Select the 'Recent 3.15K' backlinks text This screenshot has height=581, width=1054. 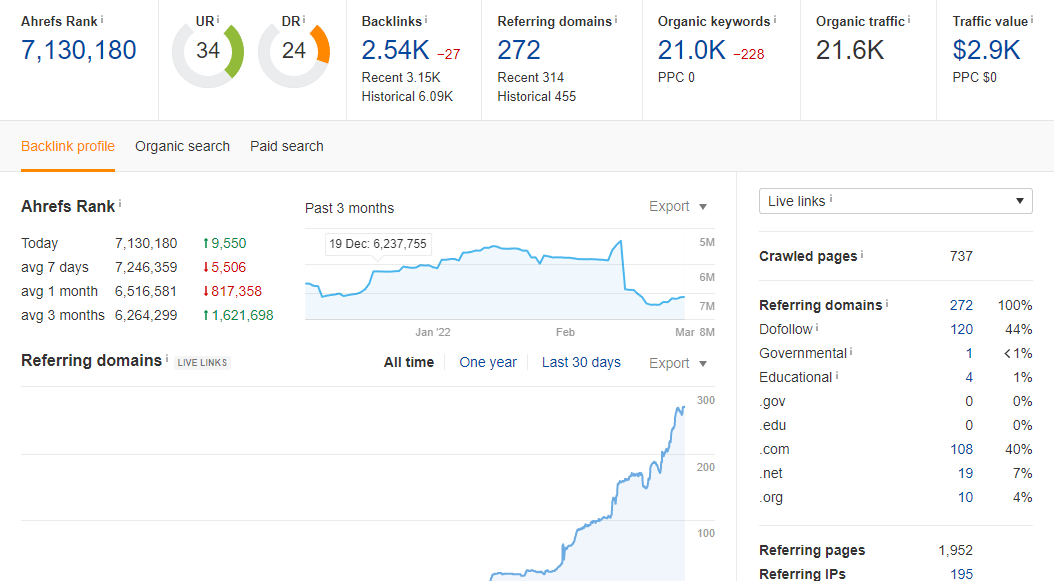click(401, 77)
